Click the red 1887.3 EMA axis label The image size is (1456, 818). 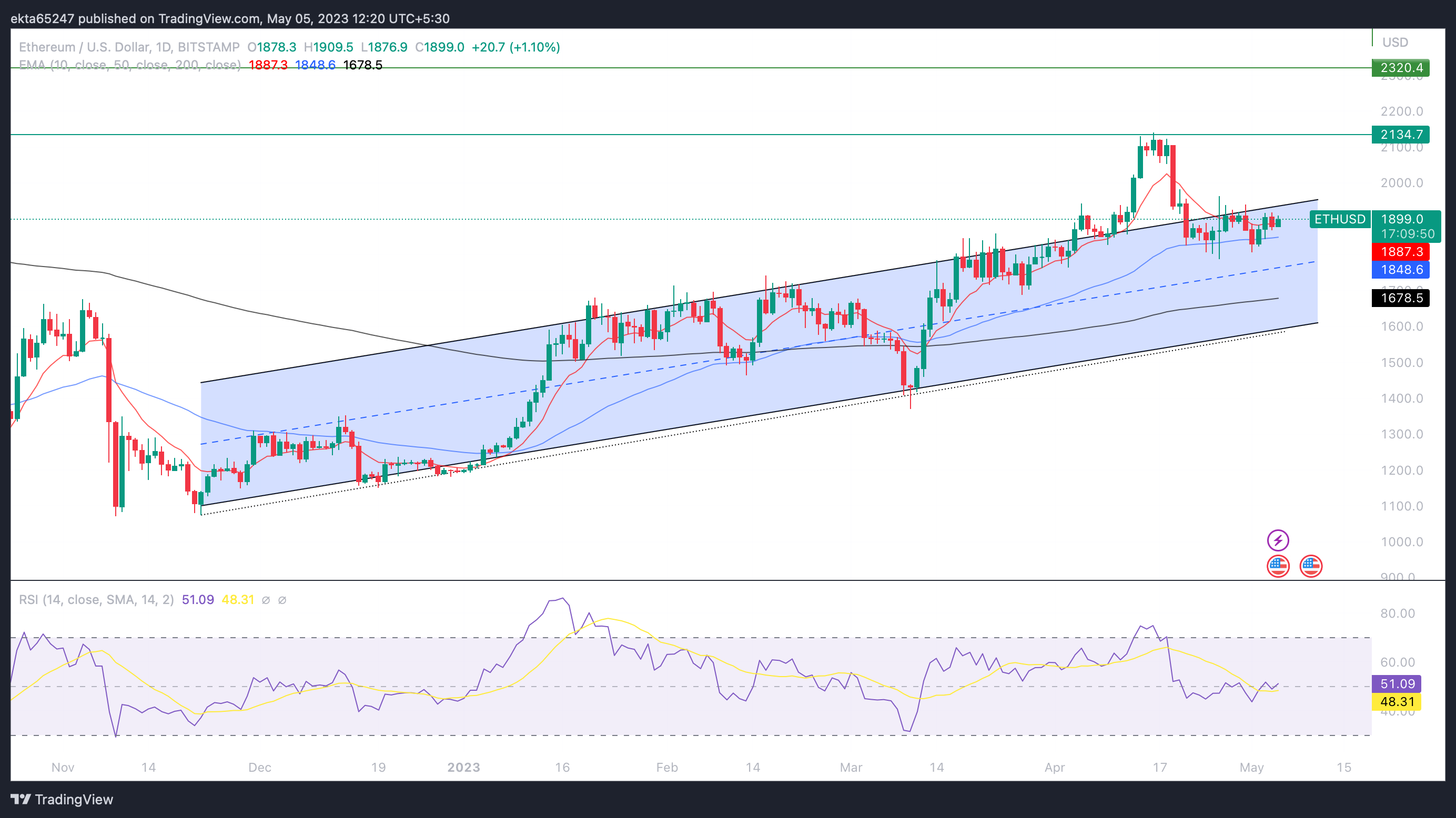pyautogui.click(x=1401, y=251)
